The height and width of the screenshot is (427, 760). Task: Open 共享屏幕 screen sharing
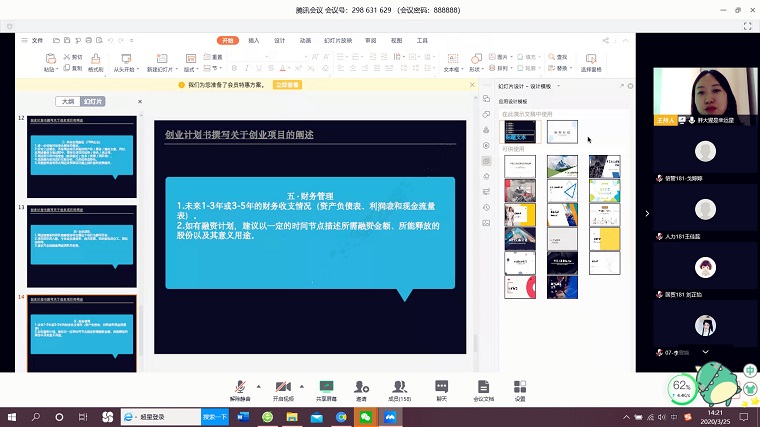pos(326,386)
